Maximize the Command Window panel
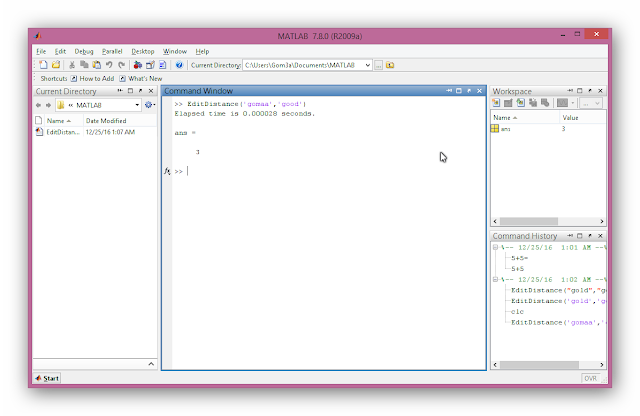The width and height of the screenshot is (640, 416). point(459,91)
